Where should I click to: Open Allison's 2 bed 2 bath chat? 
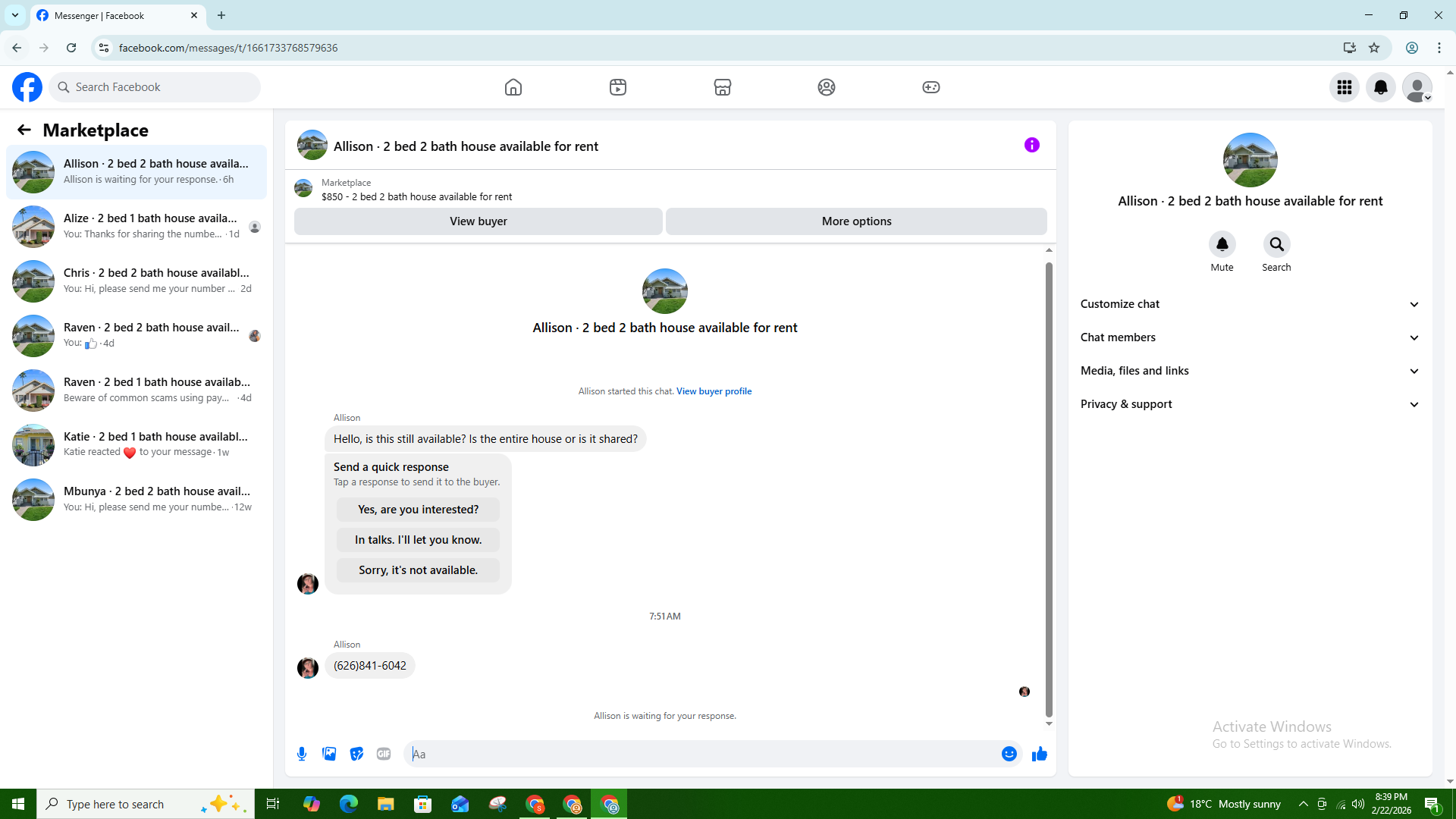click(136, 172)
